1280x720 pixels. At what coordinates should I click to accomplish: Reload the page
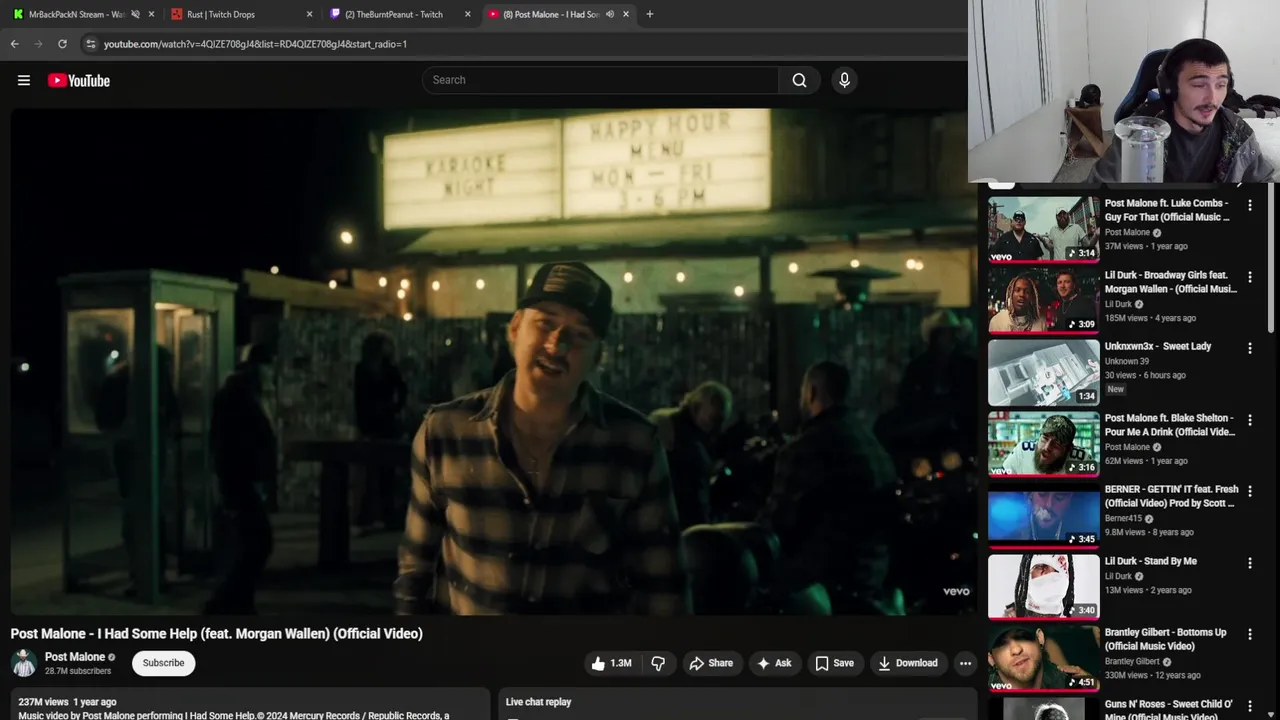click(x=62, y=44)
